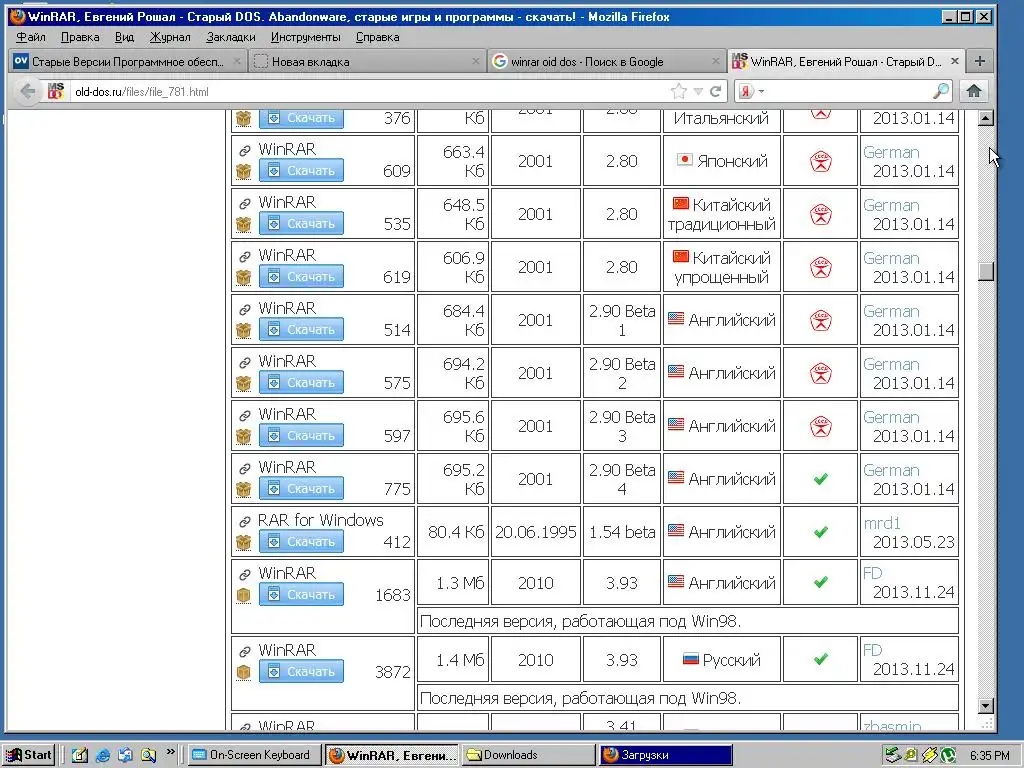1024x768 pixels.
Task: Open the Firefox home page
Action: coord(974,91)
